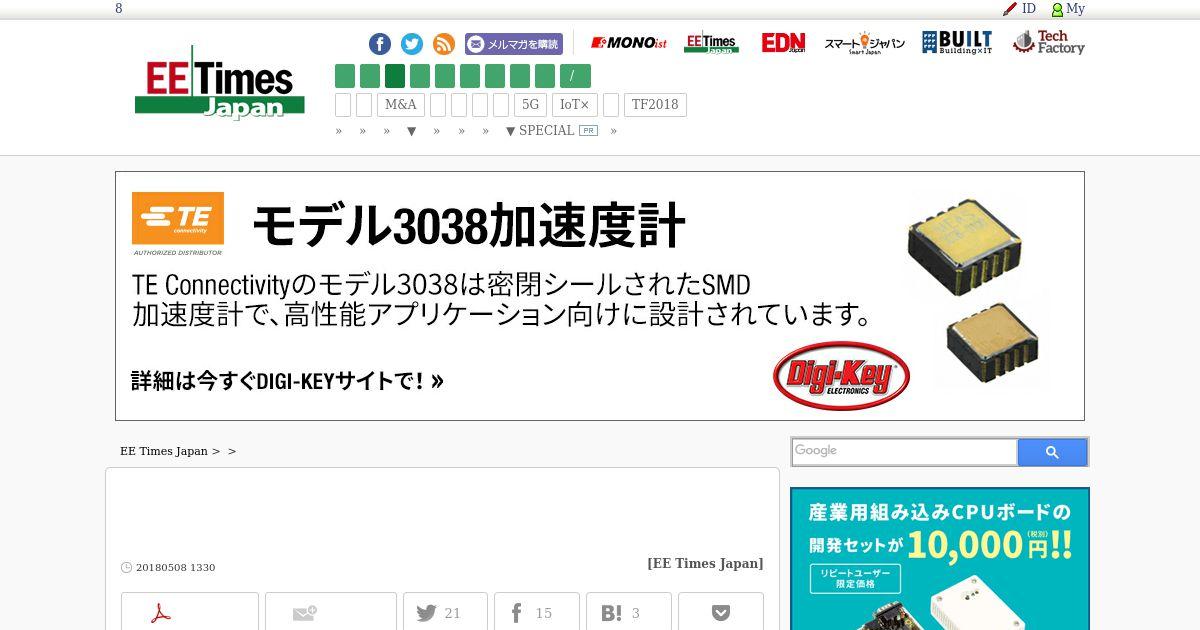Click the PR badge next to SPECIAL

[x=588, y=131]
